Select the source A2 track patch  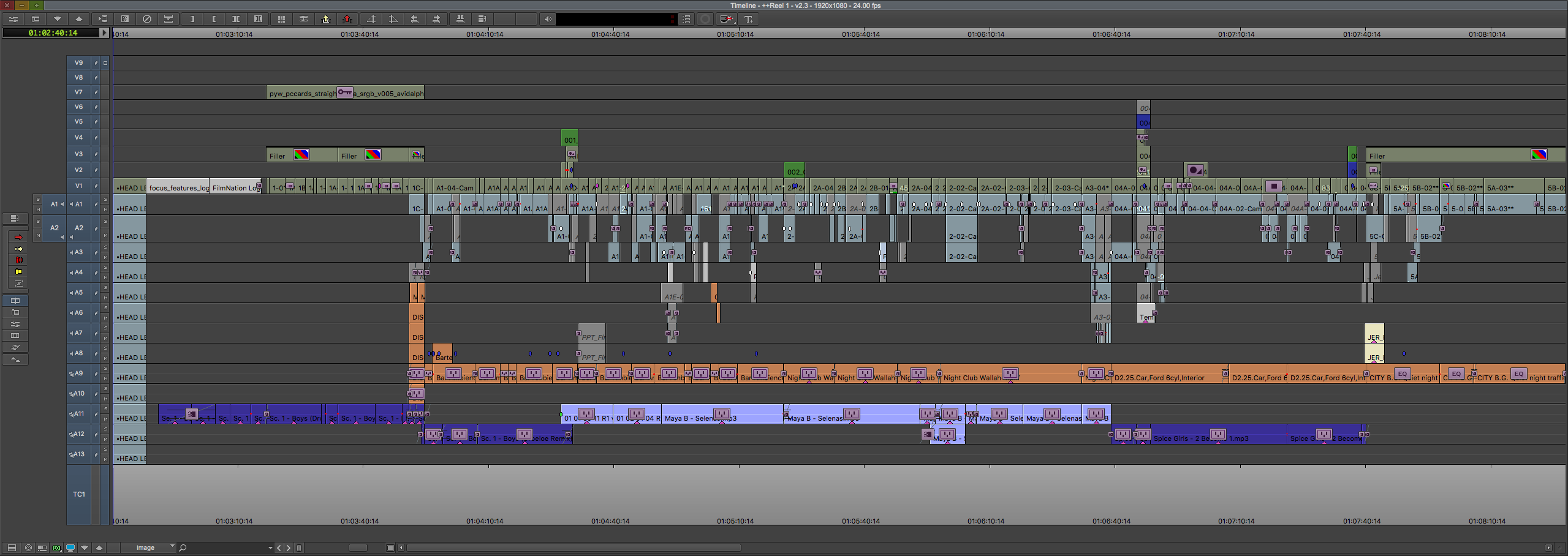[55, 228]
